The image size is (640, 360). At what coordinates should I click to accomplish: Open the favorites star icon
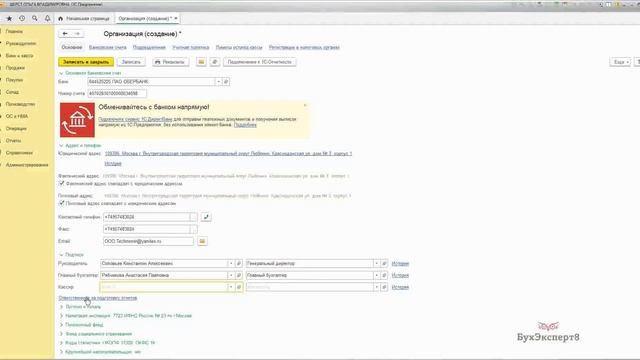9,18
